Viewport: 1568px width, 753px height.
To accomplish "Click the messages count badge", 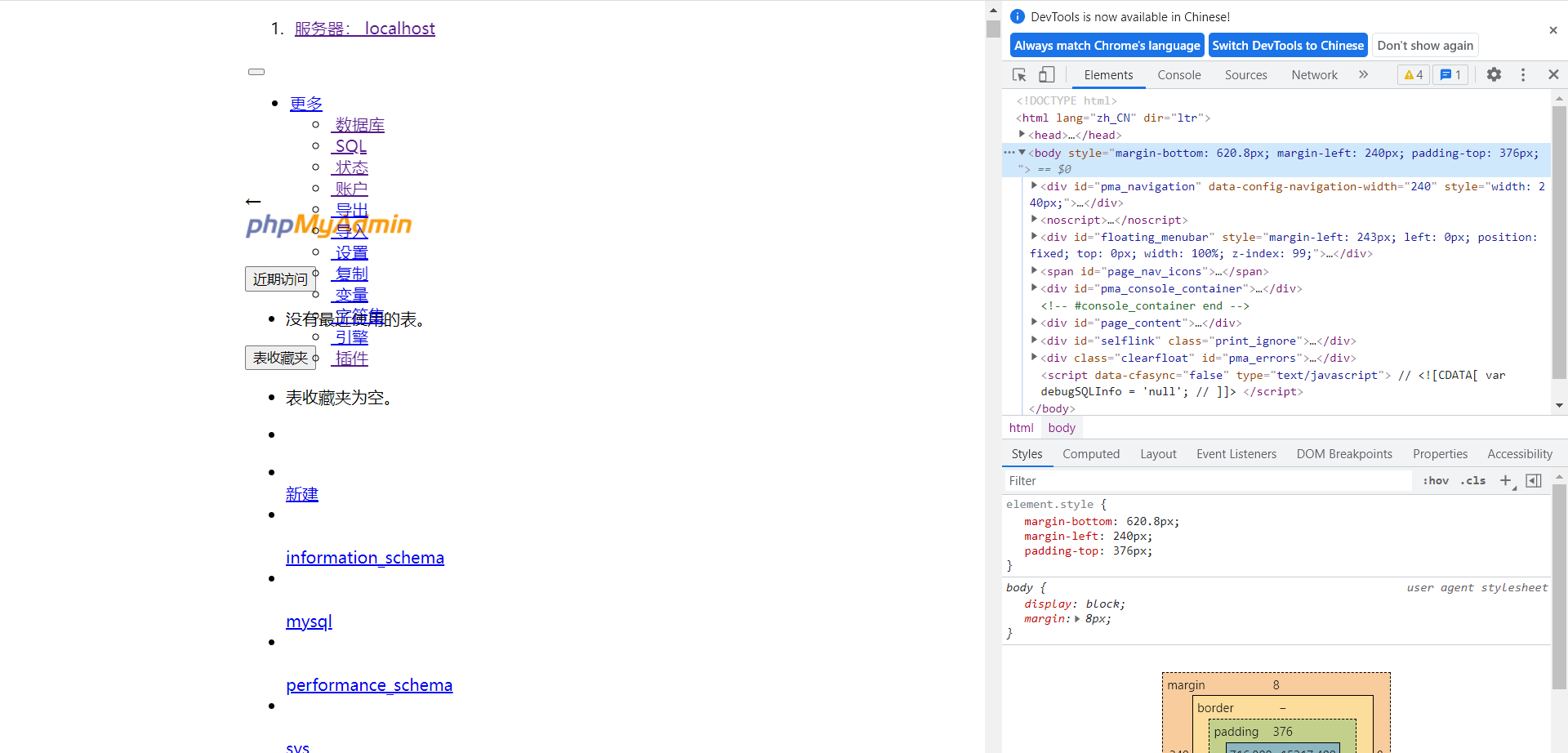I will pyautogui.click(x=1450, y=74).
